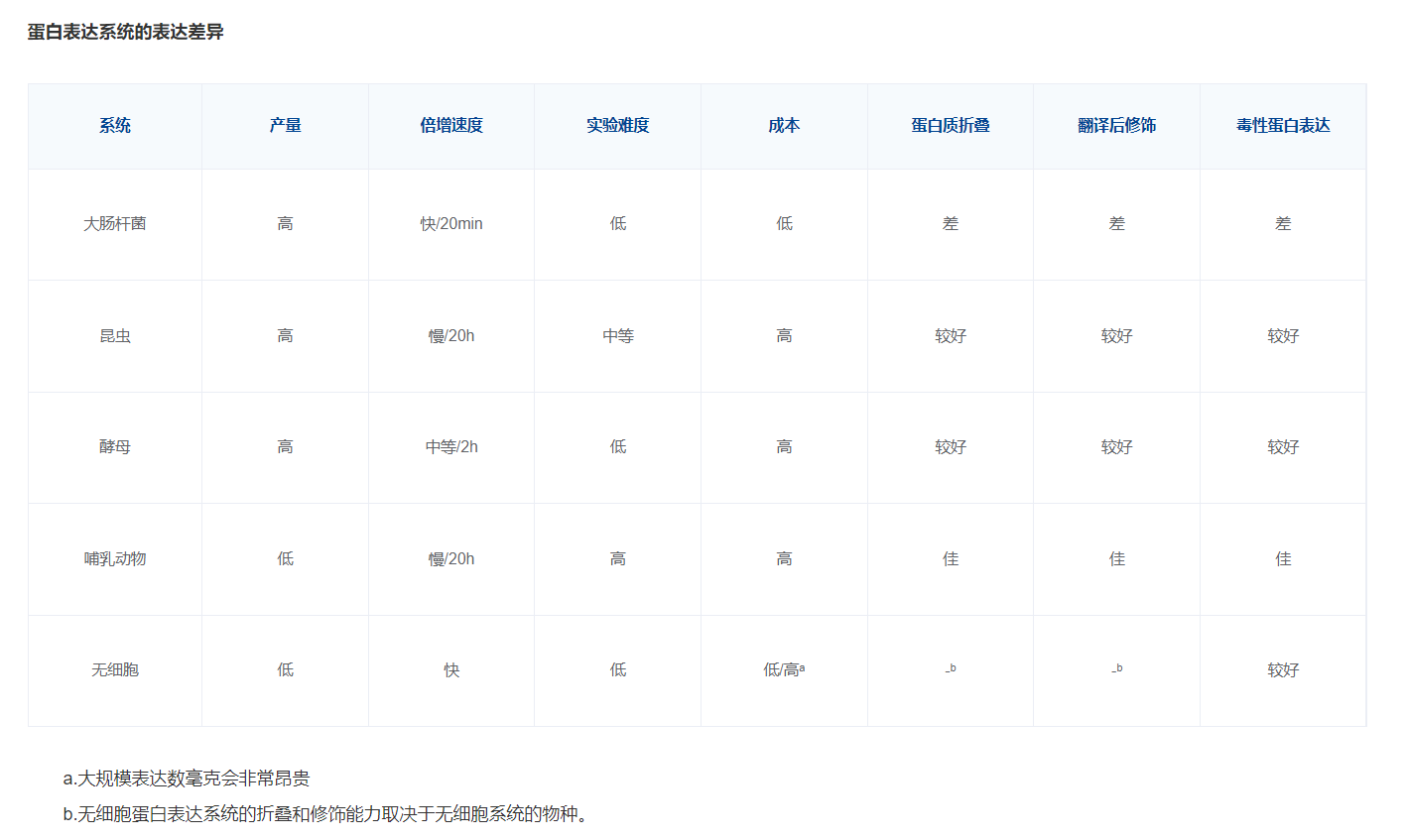This screenshot has height=840, width=1407.
Task: Select the 大肠杆菌 row label
Action: pos(115,224)
